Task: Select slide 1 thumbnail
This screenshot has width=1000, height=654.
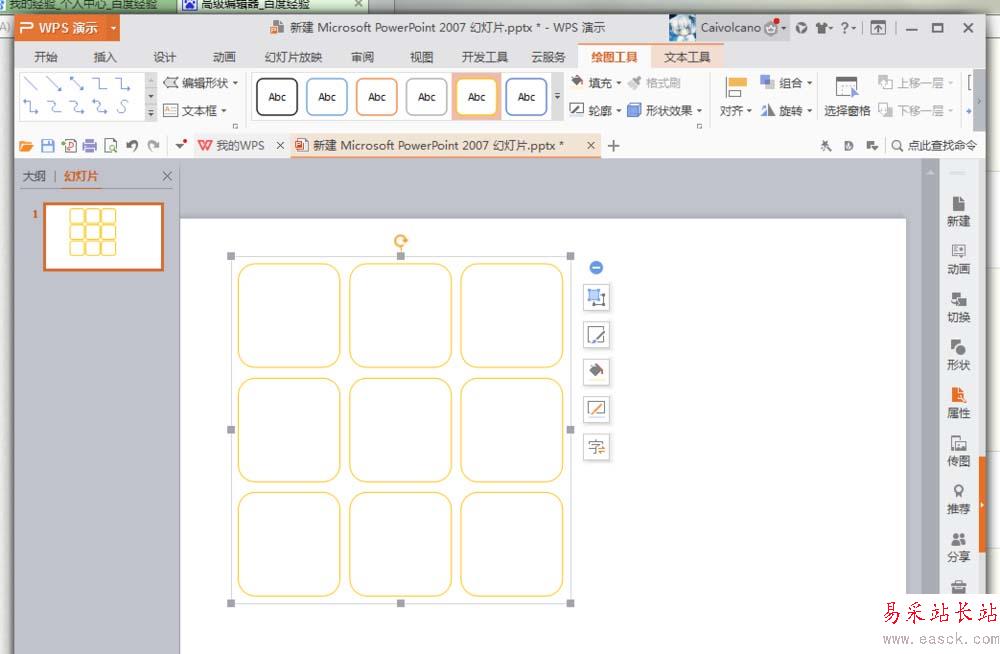Action: (x=103, y=237)
